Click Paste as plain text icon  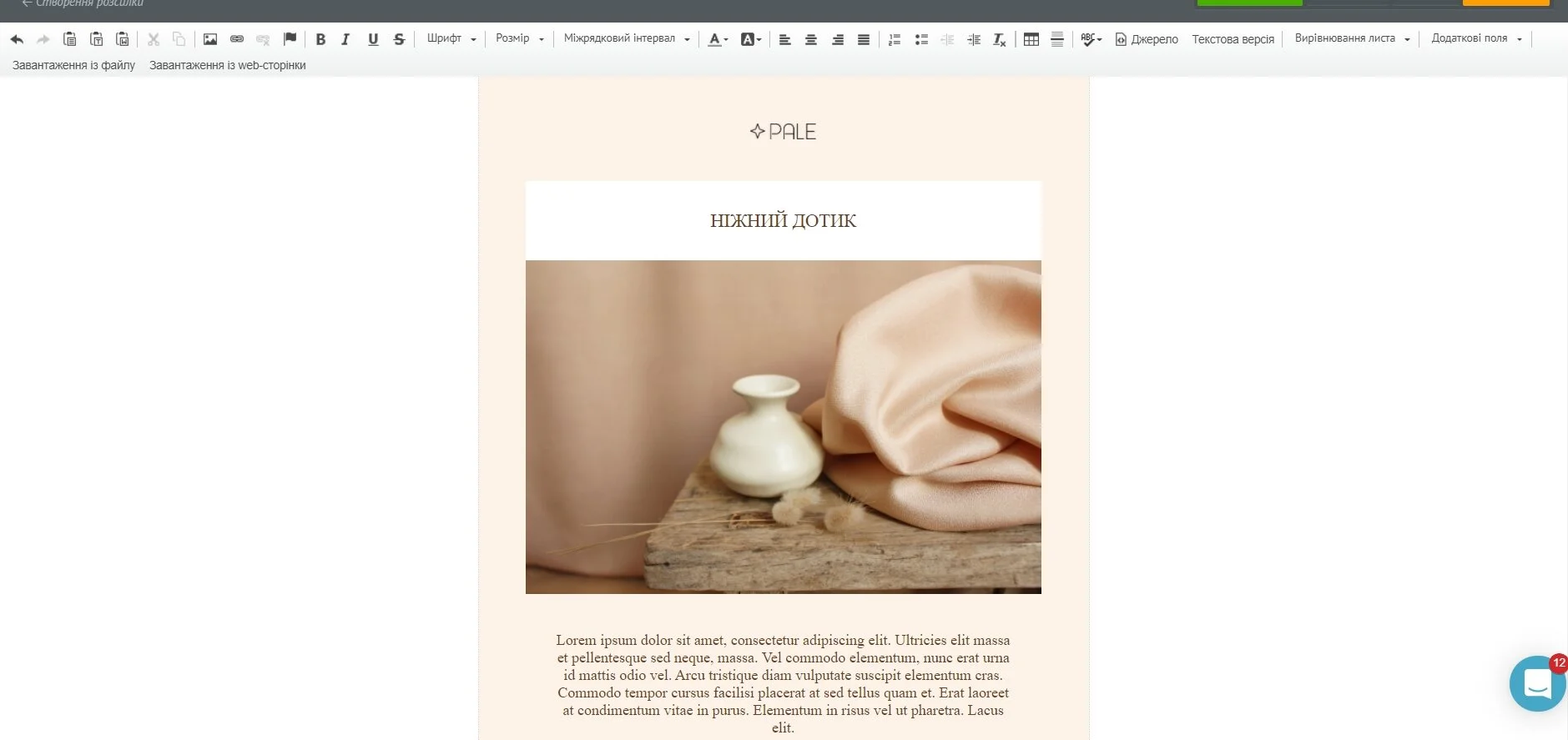tap(97, 39)
